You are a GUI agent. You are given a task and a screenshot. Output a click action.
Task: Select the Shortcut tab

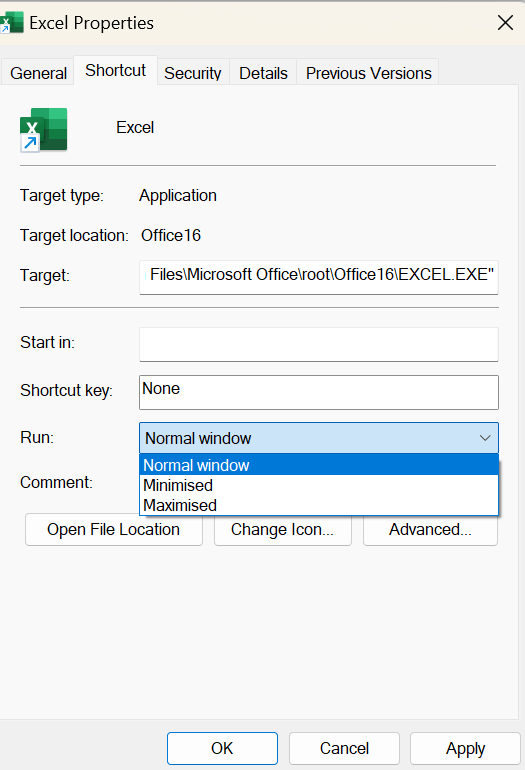click(115, 71)
